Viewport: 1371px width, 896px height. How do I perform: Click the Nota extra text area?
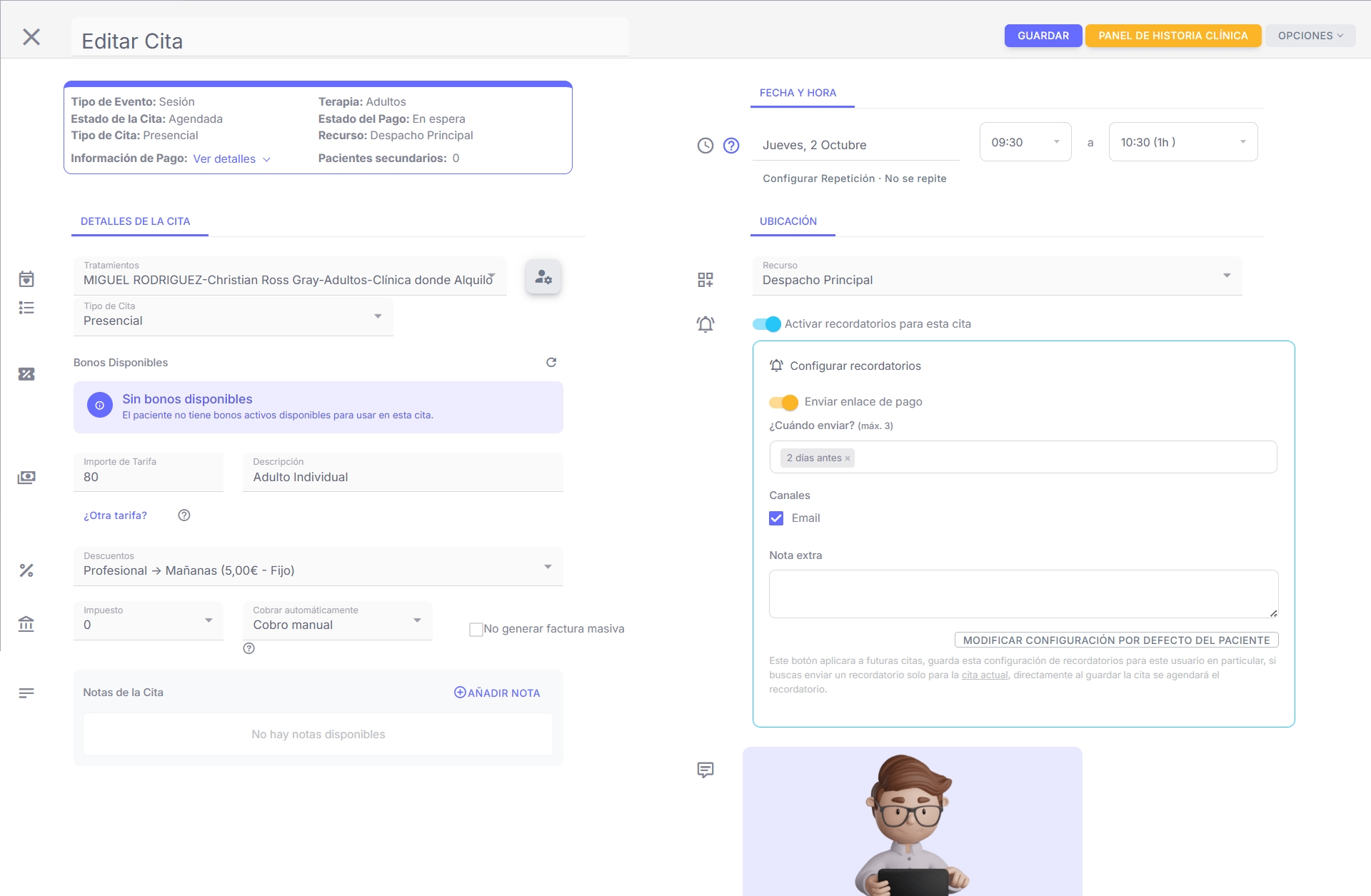[x=1023, y=594]
